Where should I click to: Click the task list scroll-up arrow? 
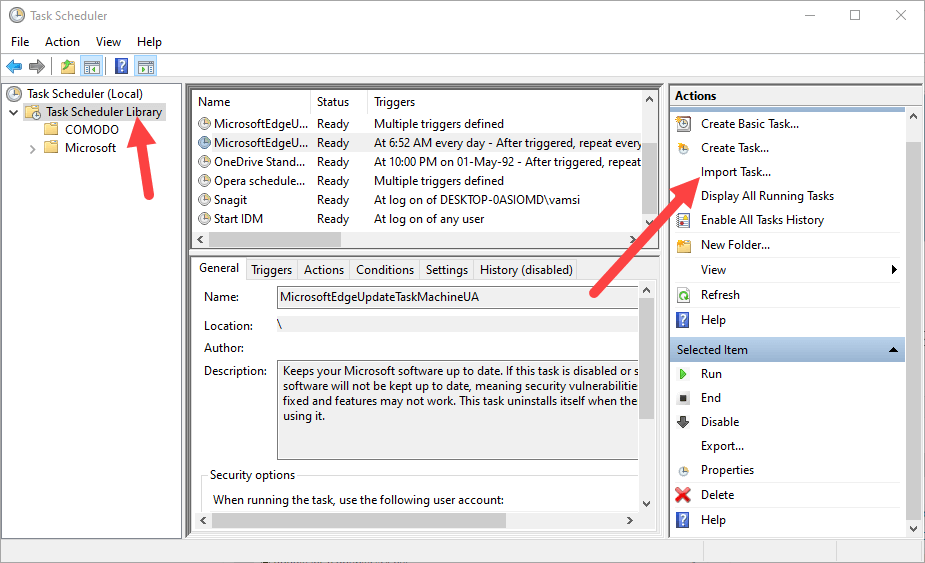649,99
